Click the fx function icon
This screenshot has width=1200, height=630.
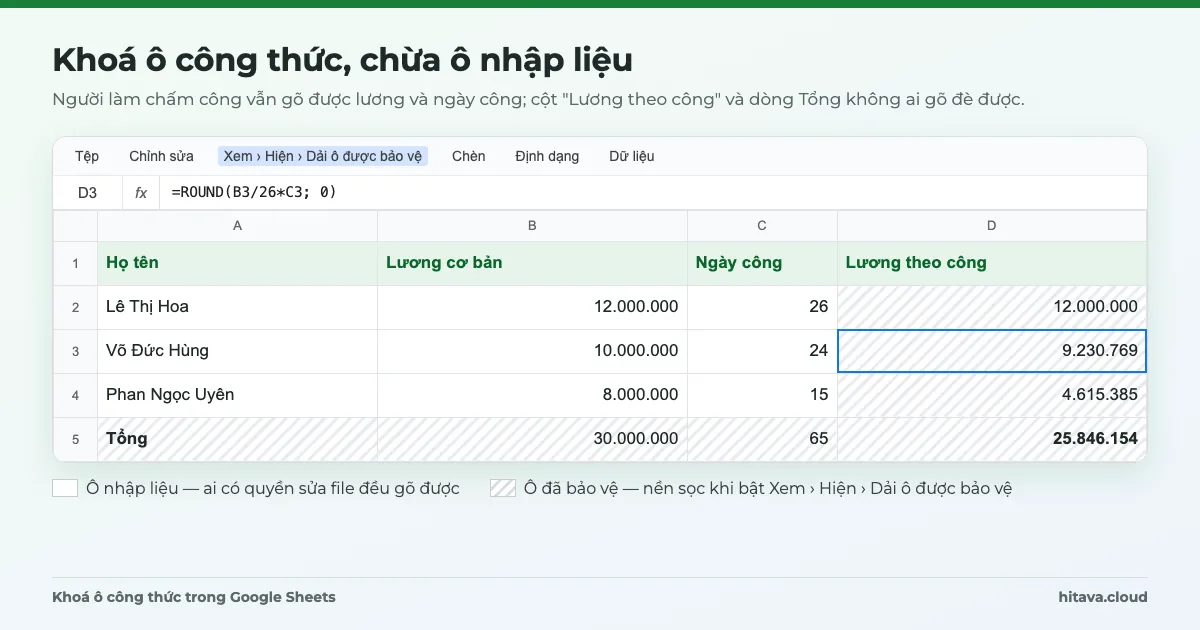click(141, 193)
